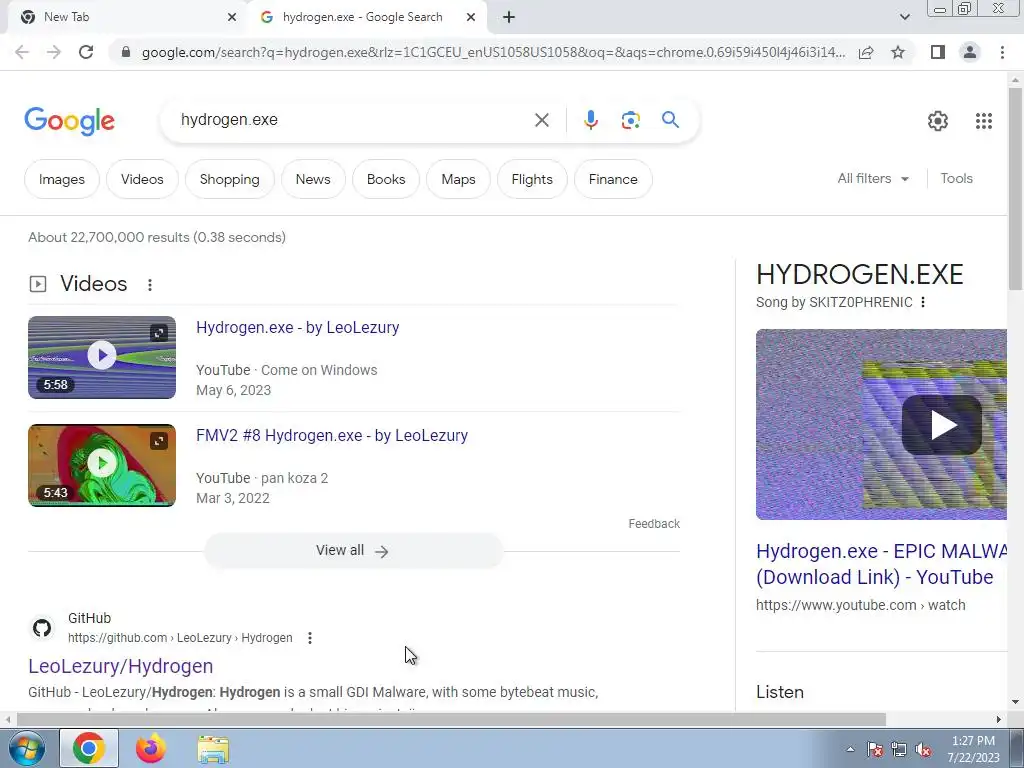Open the taskbar clock showing 1:27 PM
Viewport: 1024px width, 768px height.
(x=973, y=749)
